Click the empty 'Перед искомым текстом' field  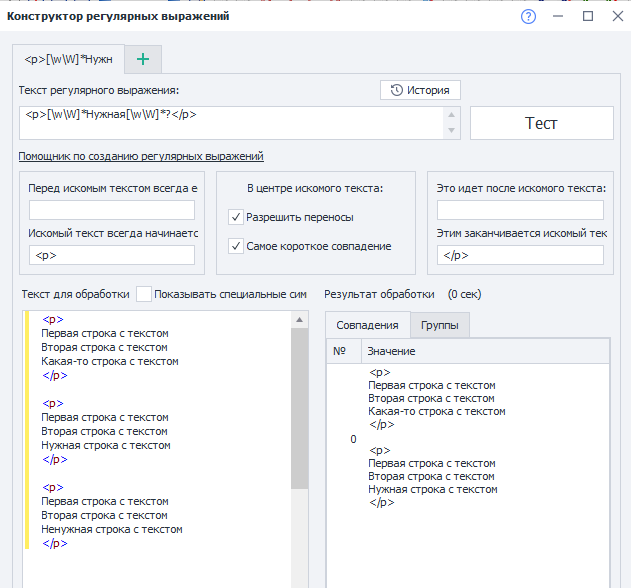tap(112, 210)
